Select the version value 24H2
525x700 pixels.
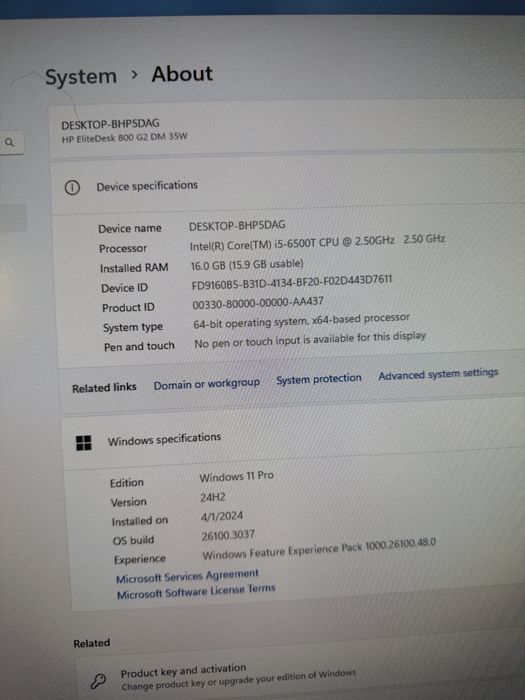212,497
